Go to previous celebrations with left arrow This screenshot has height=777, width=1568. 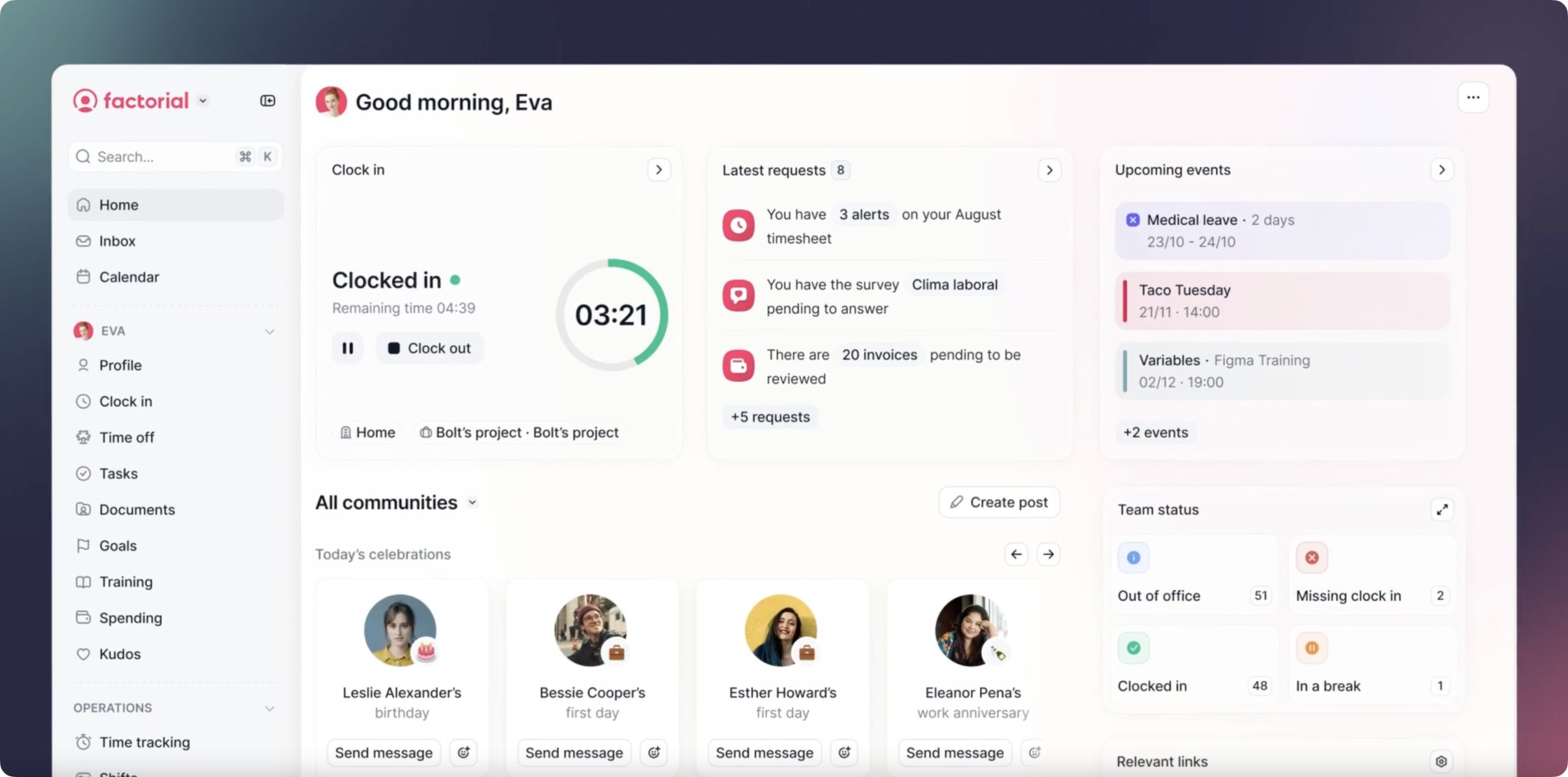(1016, 554)
